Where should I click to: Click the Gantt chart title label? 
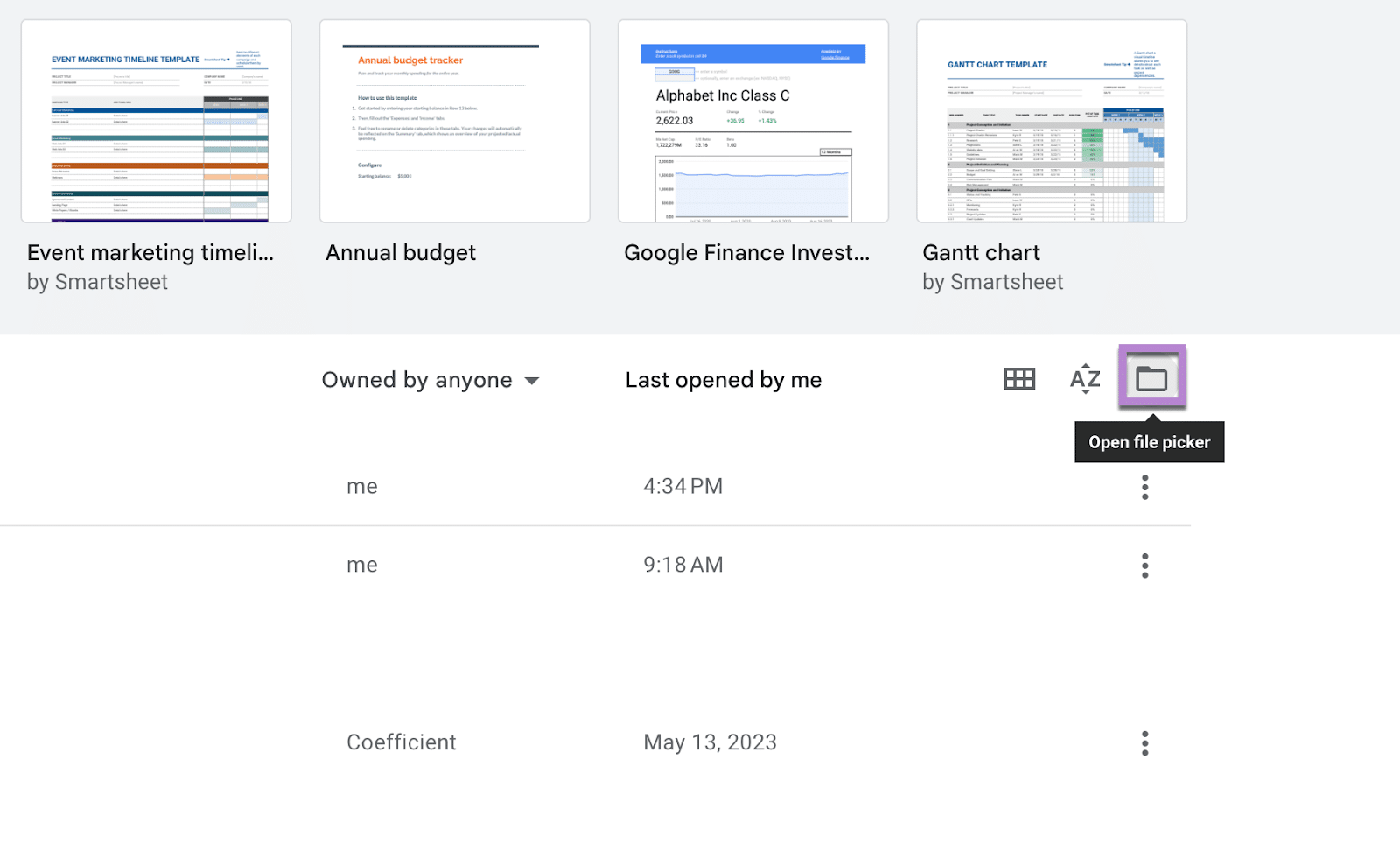(x=981, y=253)
